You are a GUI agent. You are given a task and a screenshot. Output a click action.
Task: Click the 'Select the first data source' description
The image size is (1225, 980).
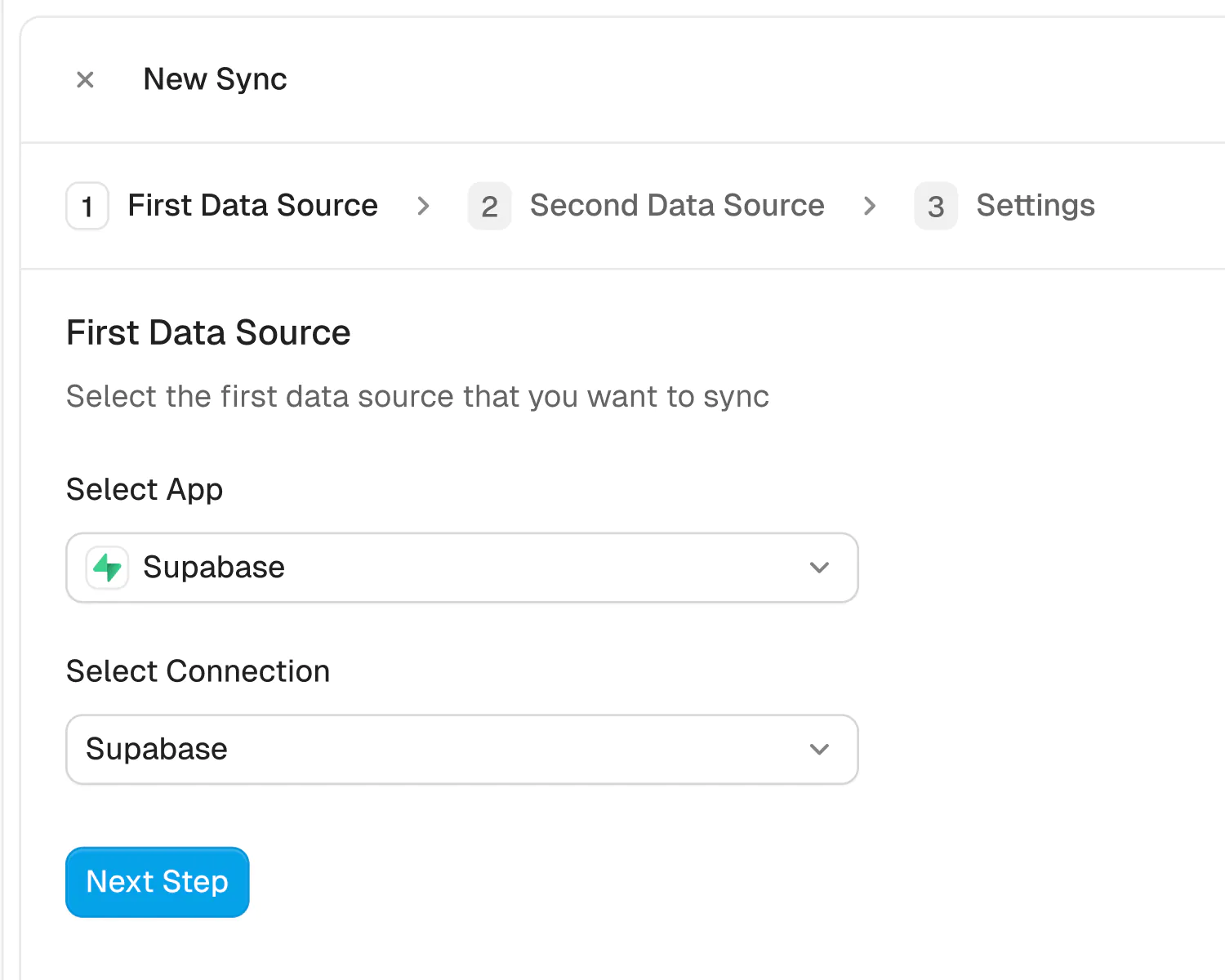[x=417, y=397]
